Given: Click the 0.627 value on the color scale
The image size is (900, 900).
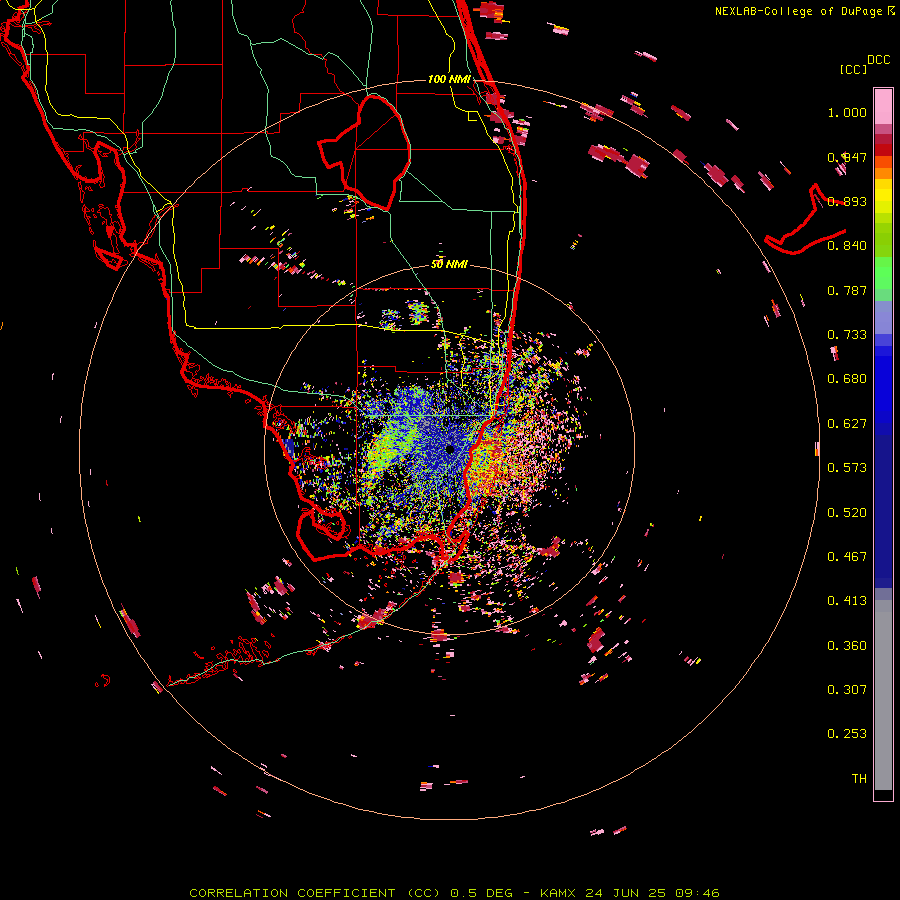Looking at the screenshot, I should (847, 424).
